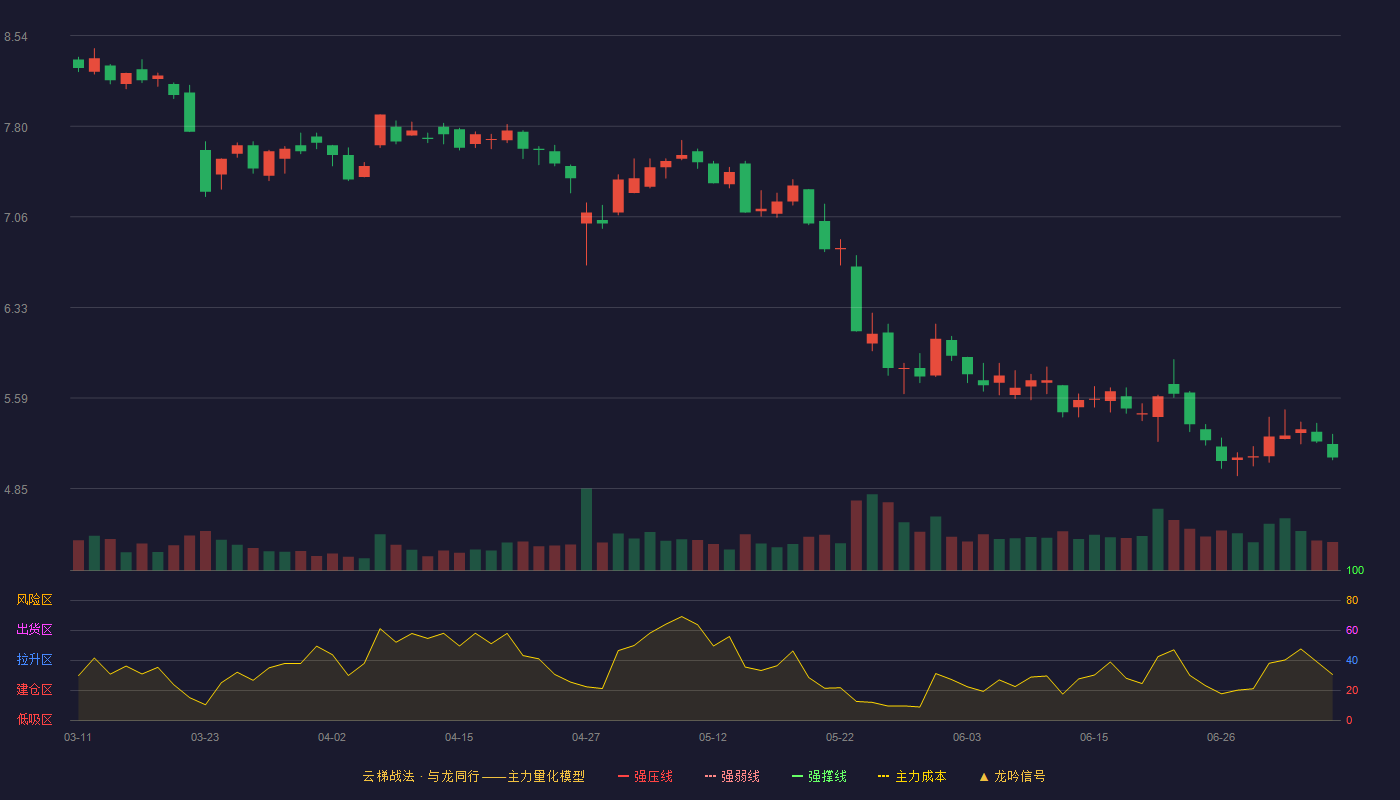Toggle the 强弱线 legend series
1400x800 pixels.
(732, 776)
